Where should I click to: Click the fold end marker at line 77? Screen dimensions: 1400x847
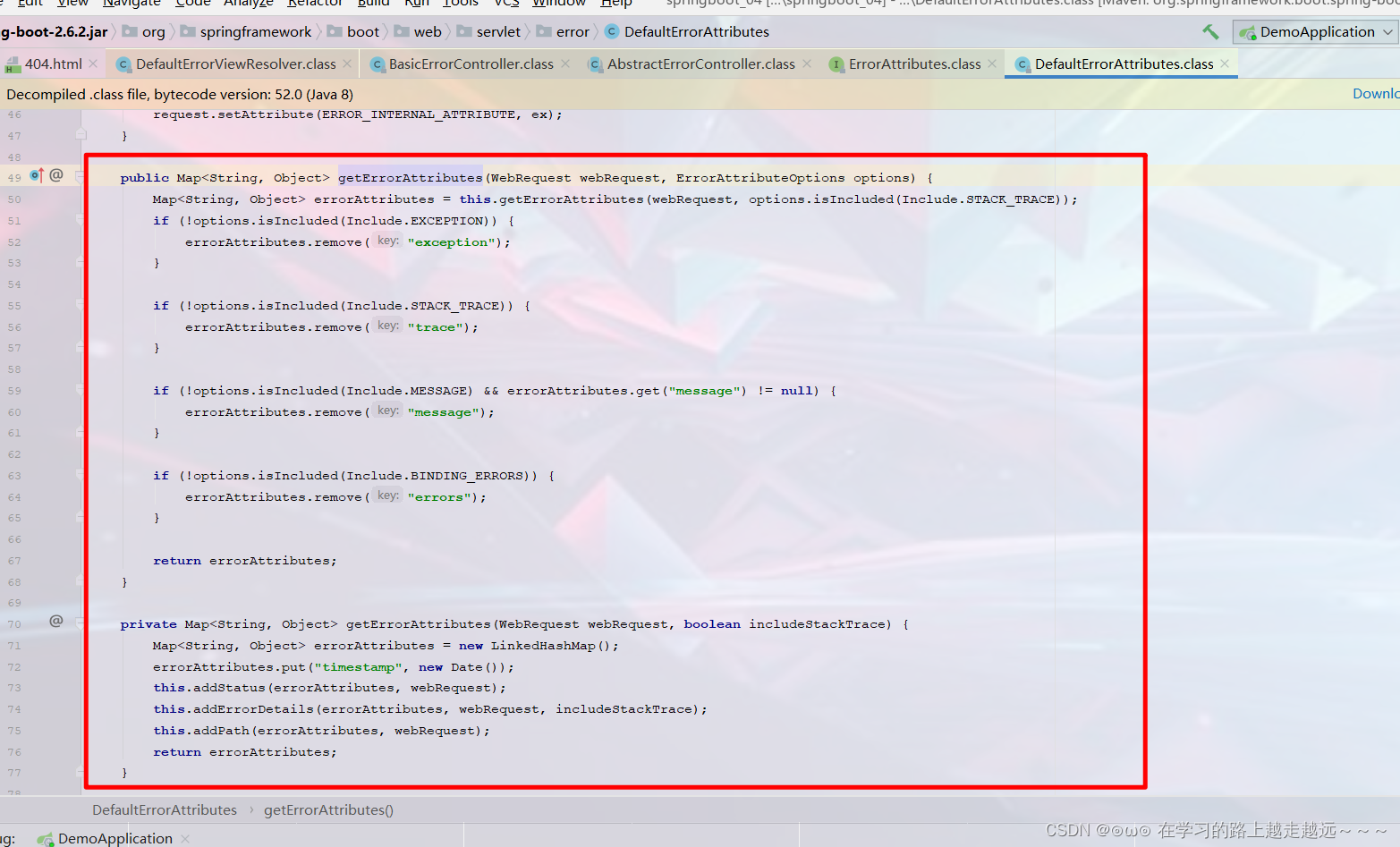pos(81,773)
